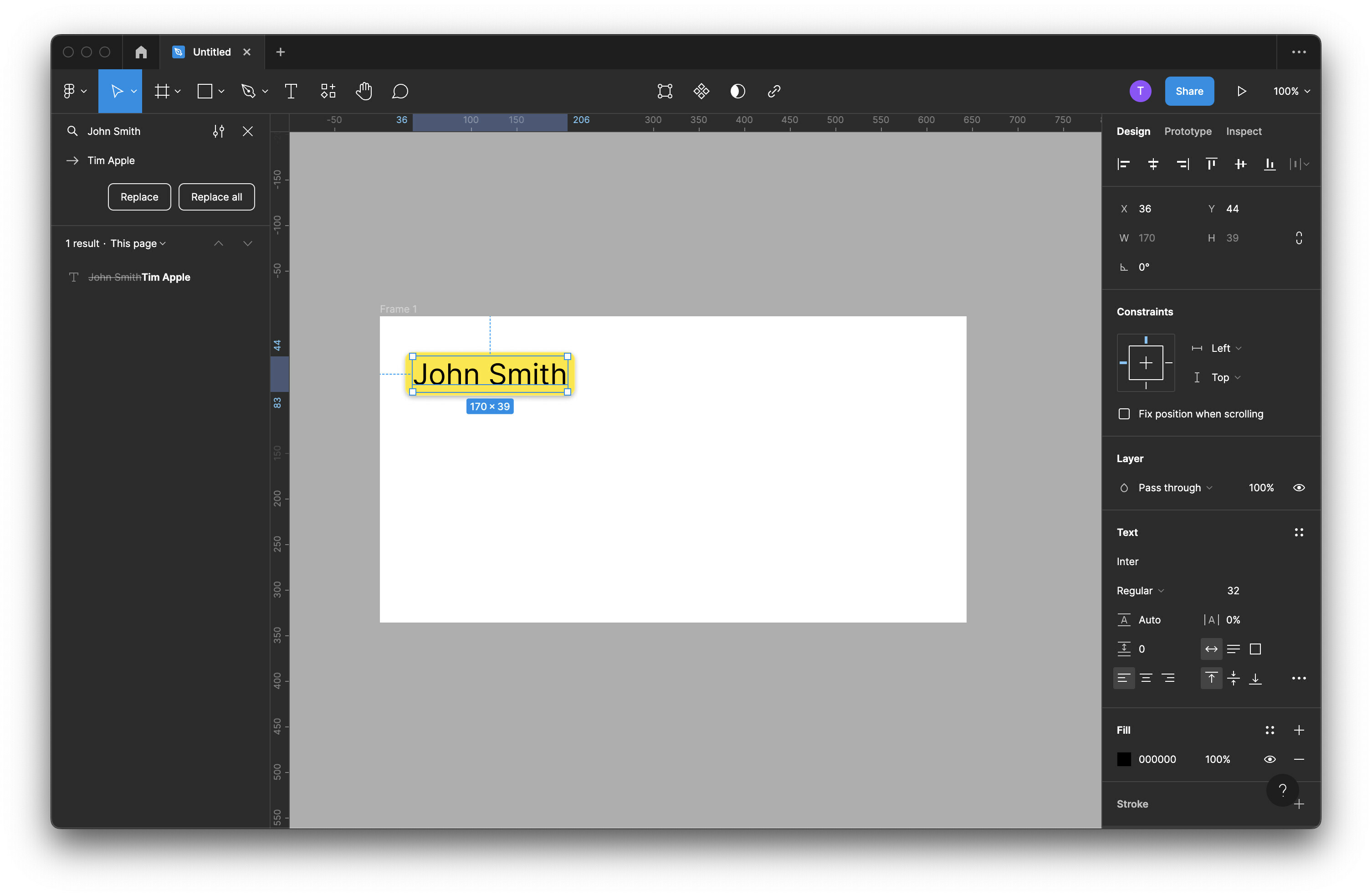Viewport: 1372px width, 896px height.
Task: Select the Untitled file tab
Action: click(x=212, y=52)
